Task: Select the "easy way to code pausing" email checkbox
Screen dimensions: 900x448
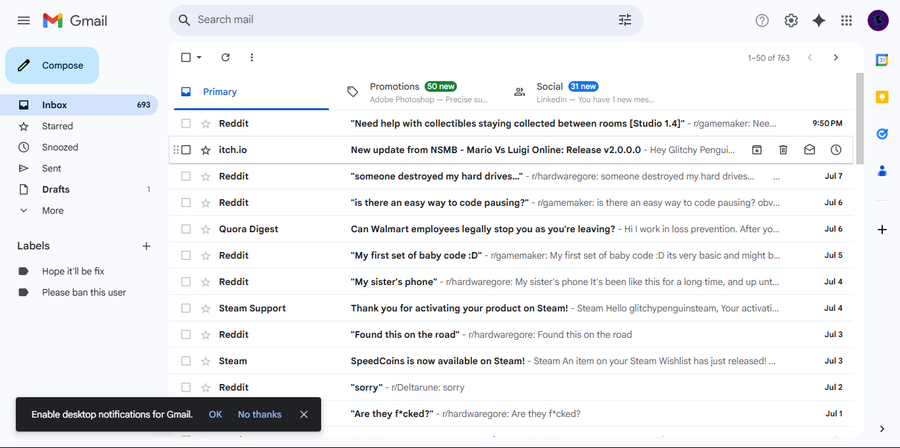Action: pyautogui.click(x=186, y=202)
